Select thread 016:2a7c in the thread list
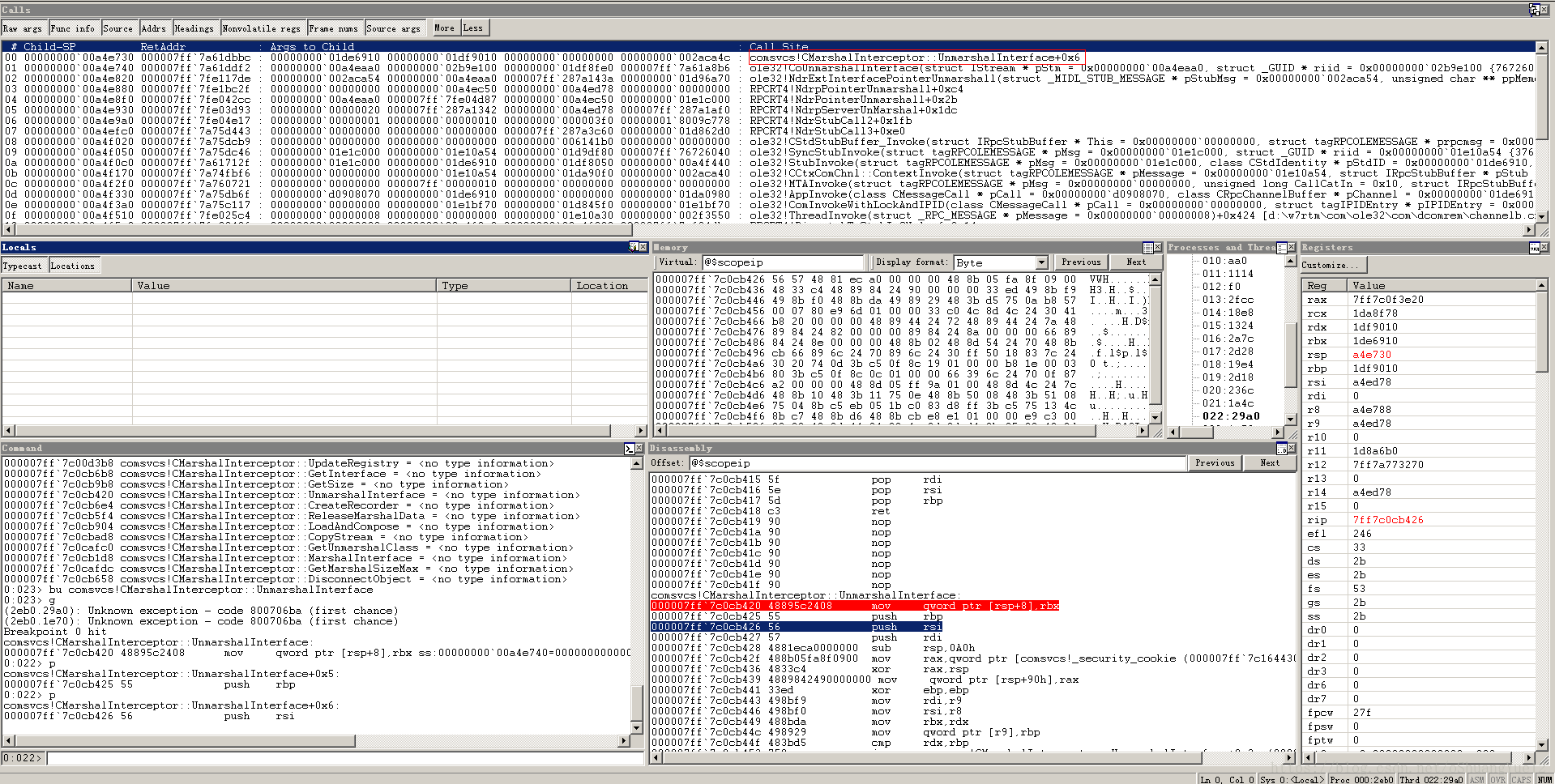 [1228, 339]
